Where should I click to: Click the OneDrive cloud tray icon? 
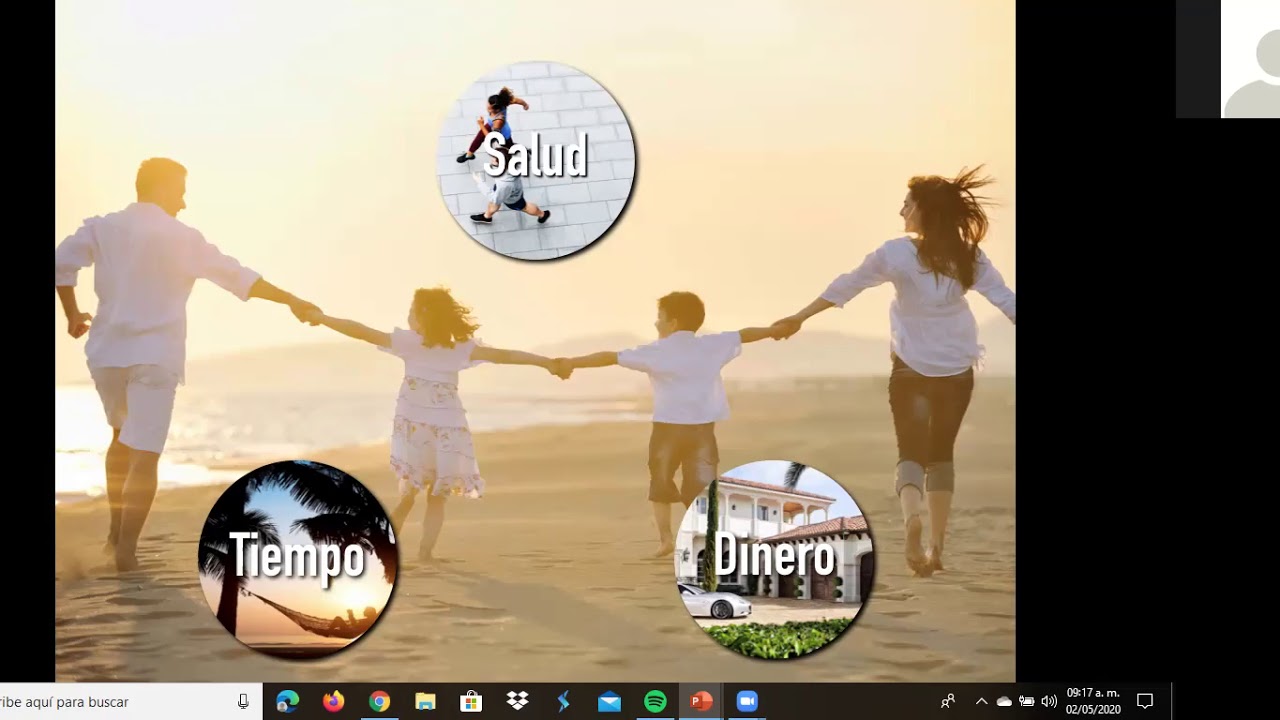pos(1004,702)
